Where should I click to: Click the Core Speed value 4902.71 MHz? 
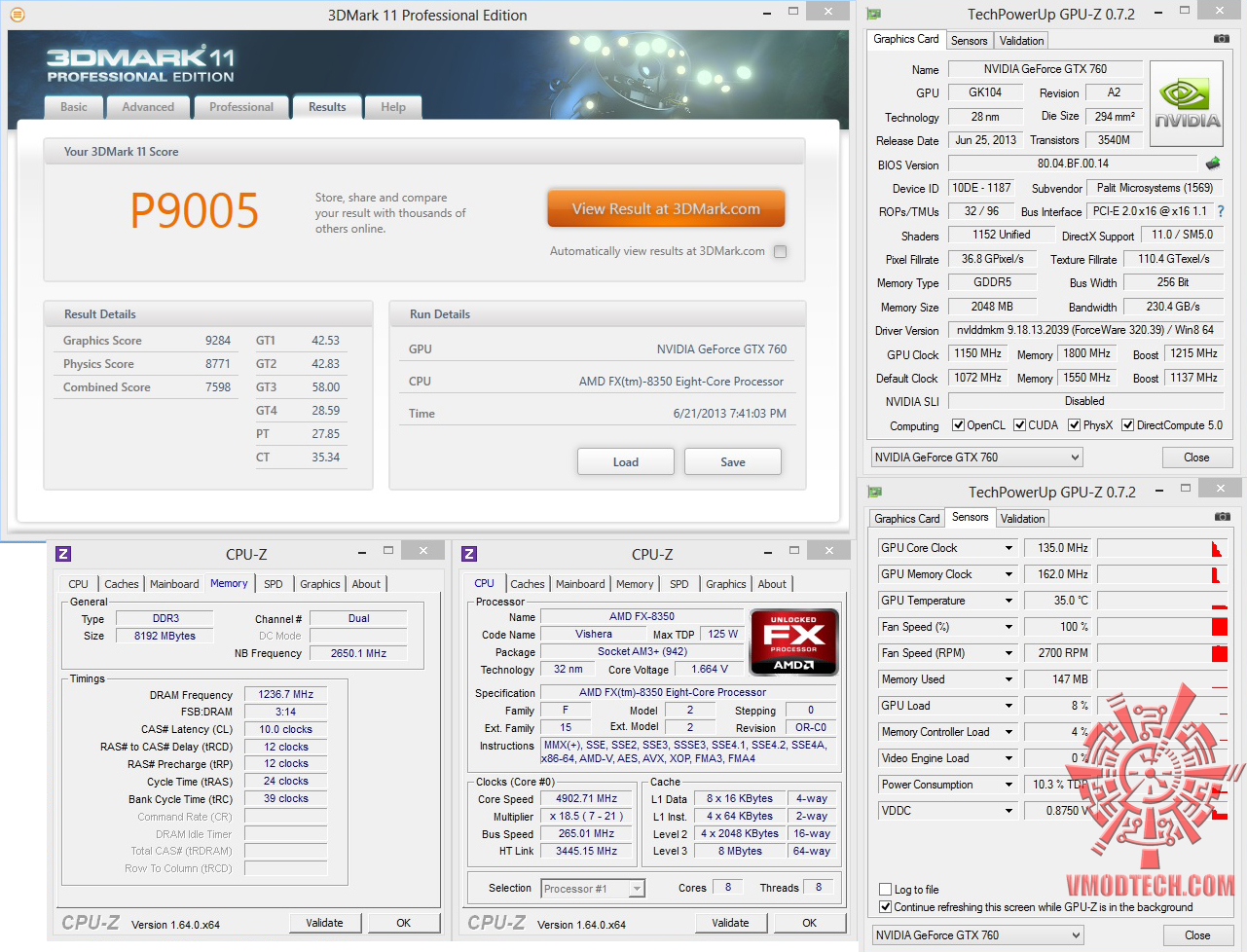coord(587,798)
